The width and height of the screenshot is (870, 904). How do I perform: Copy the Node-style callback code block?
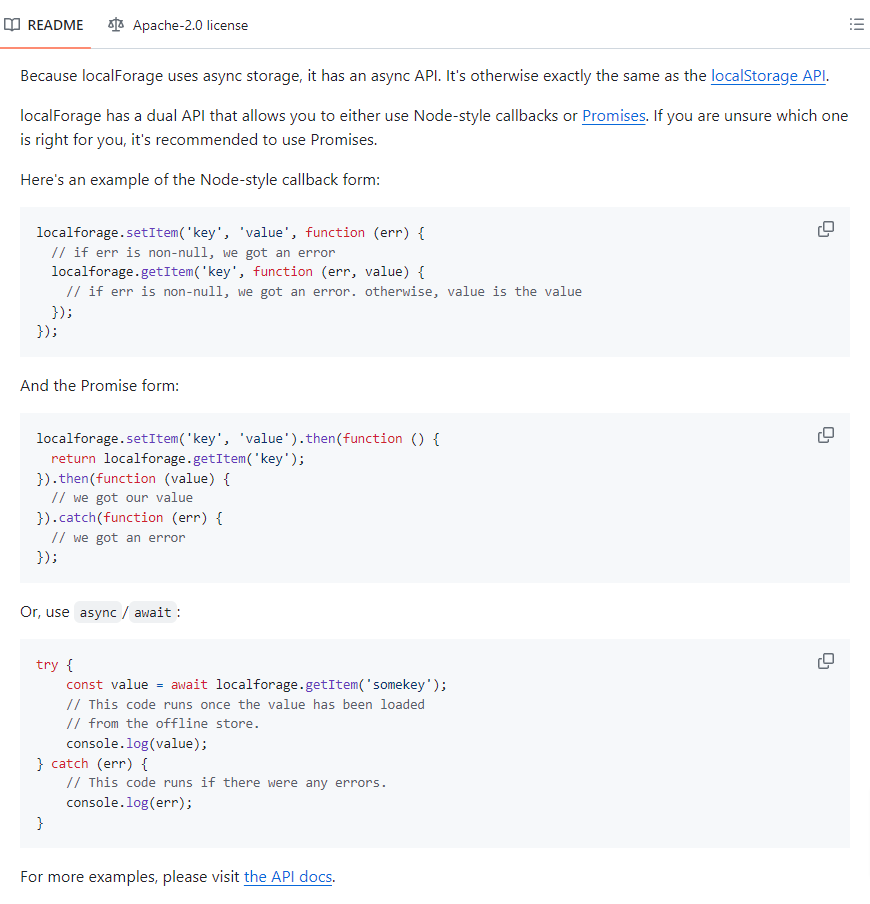point(826,229)
